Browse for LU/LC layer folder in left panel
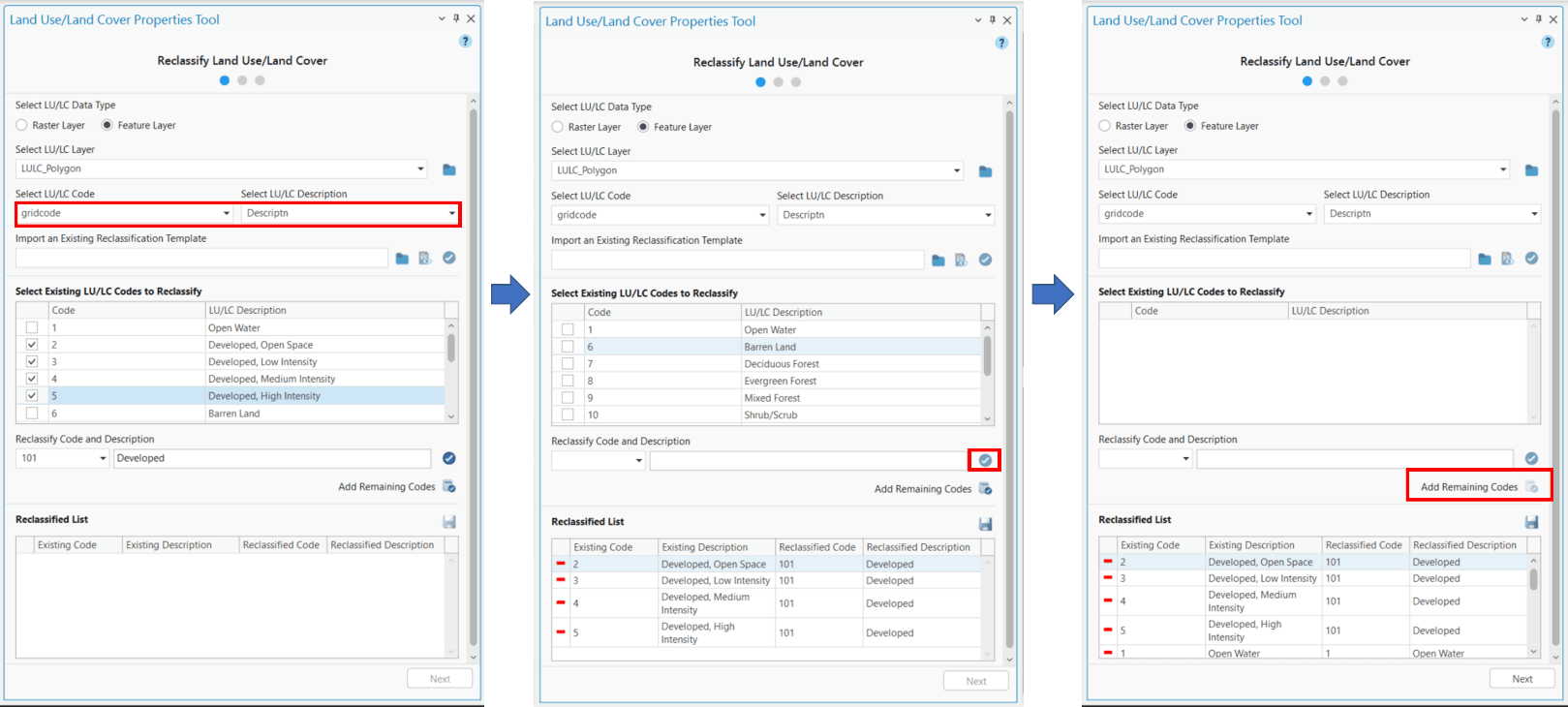Screen dimensions: 1568x707 click(x=449, y=169)
